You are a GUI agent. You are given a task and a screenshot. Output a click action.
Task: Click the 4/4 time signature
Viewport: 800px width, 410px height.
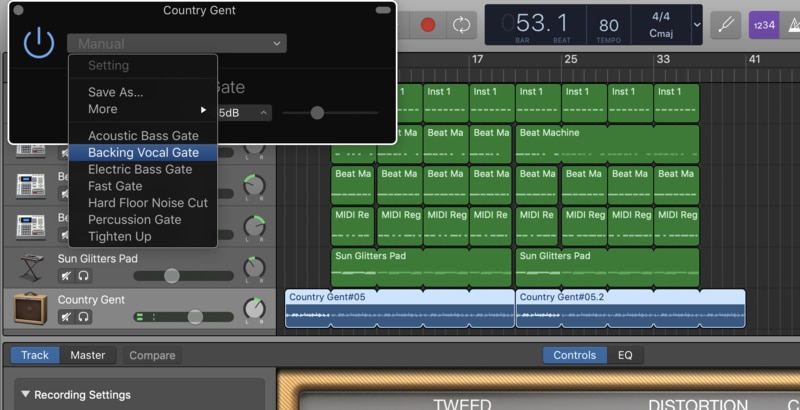(x=661, y=17)
